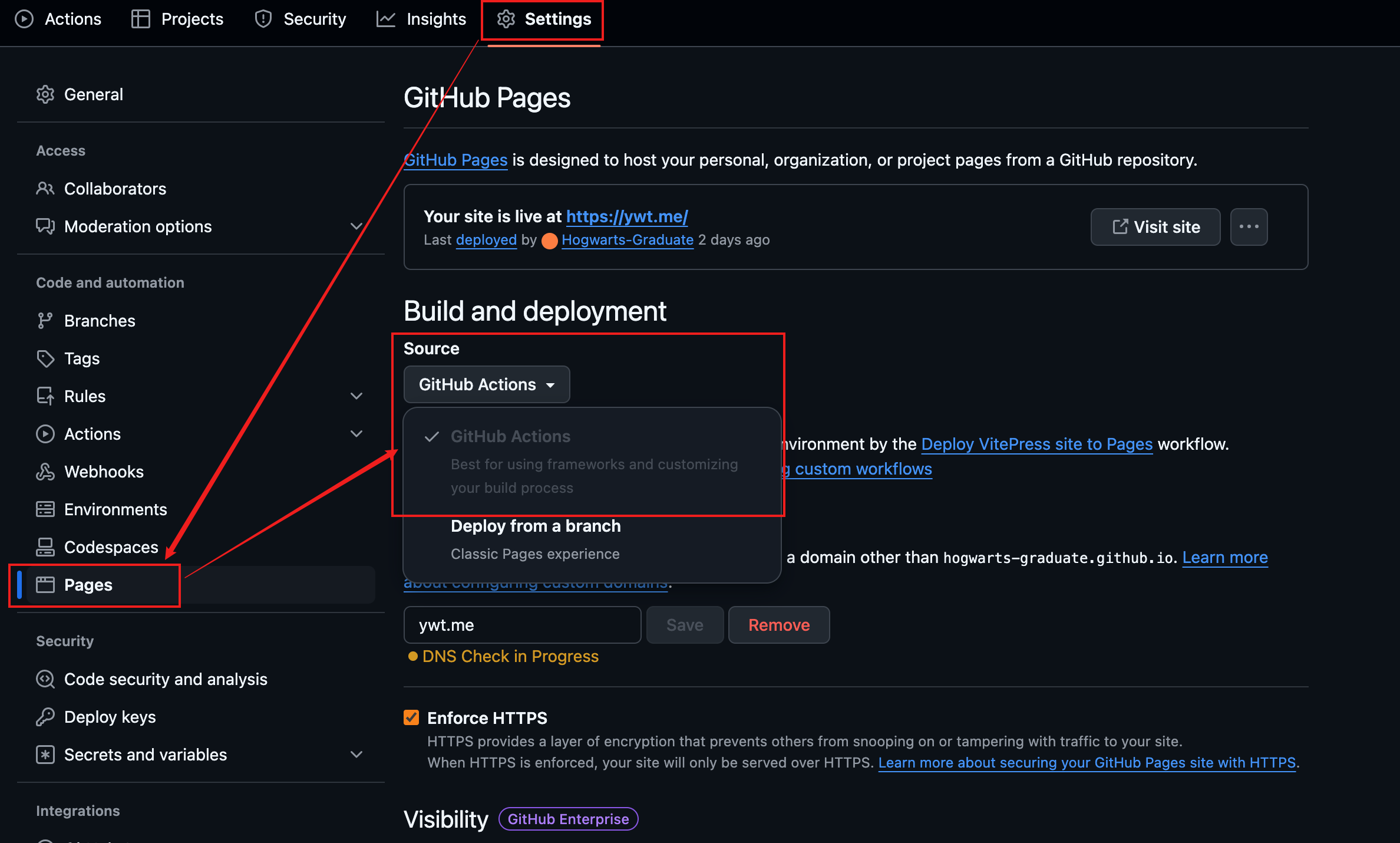Click the Remove button for the custom domain
The width and height of the screenshot is (1400, 843).
tap(778, 625)
